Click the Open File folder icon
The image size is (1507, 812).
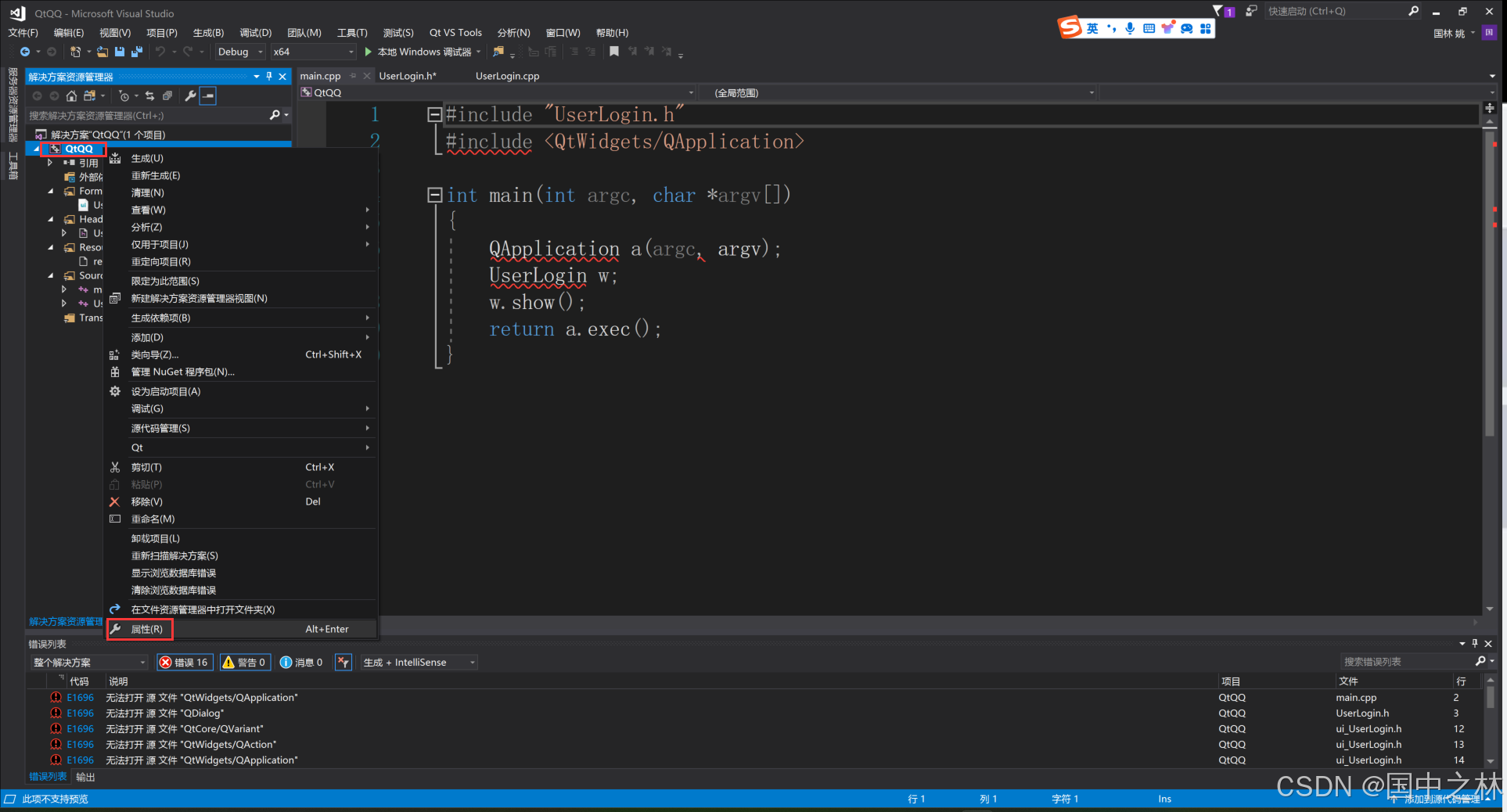click(102, 52)
